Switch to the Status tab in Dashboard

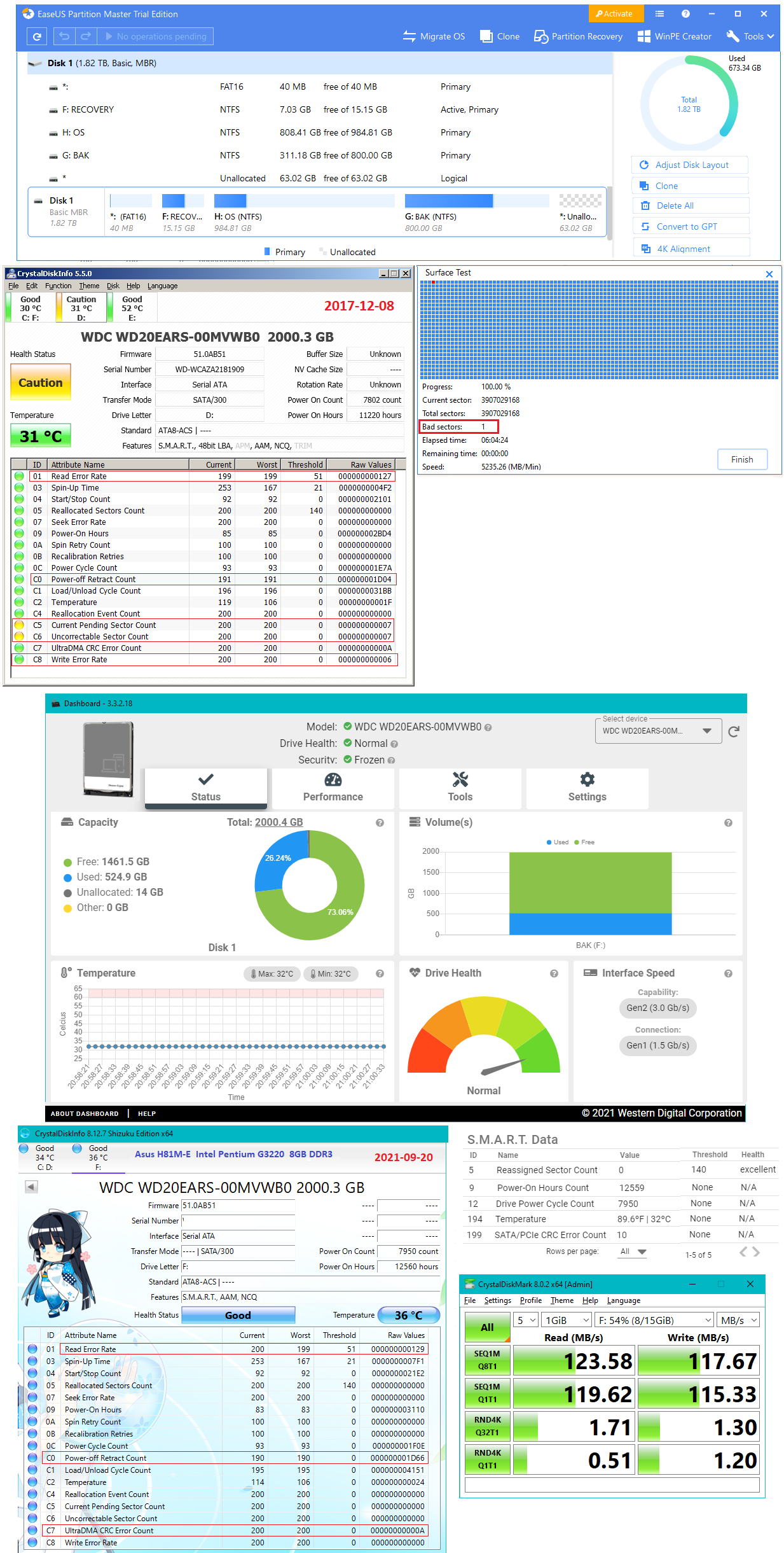click(x=206, y=788)
